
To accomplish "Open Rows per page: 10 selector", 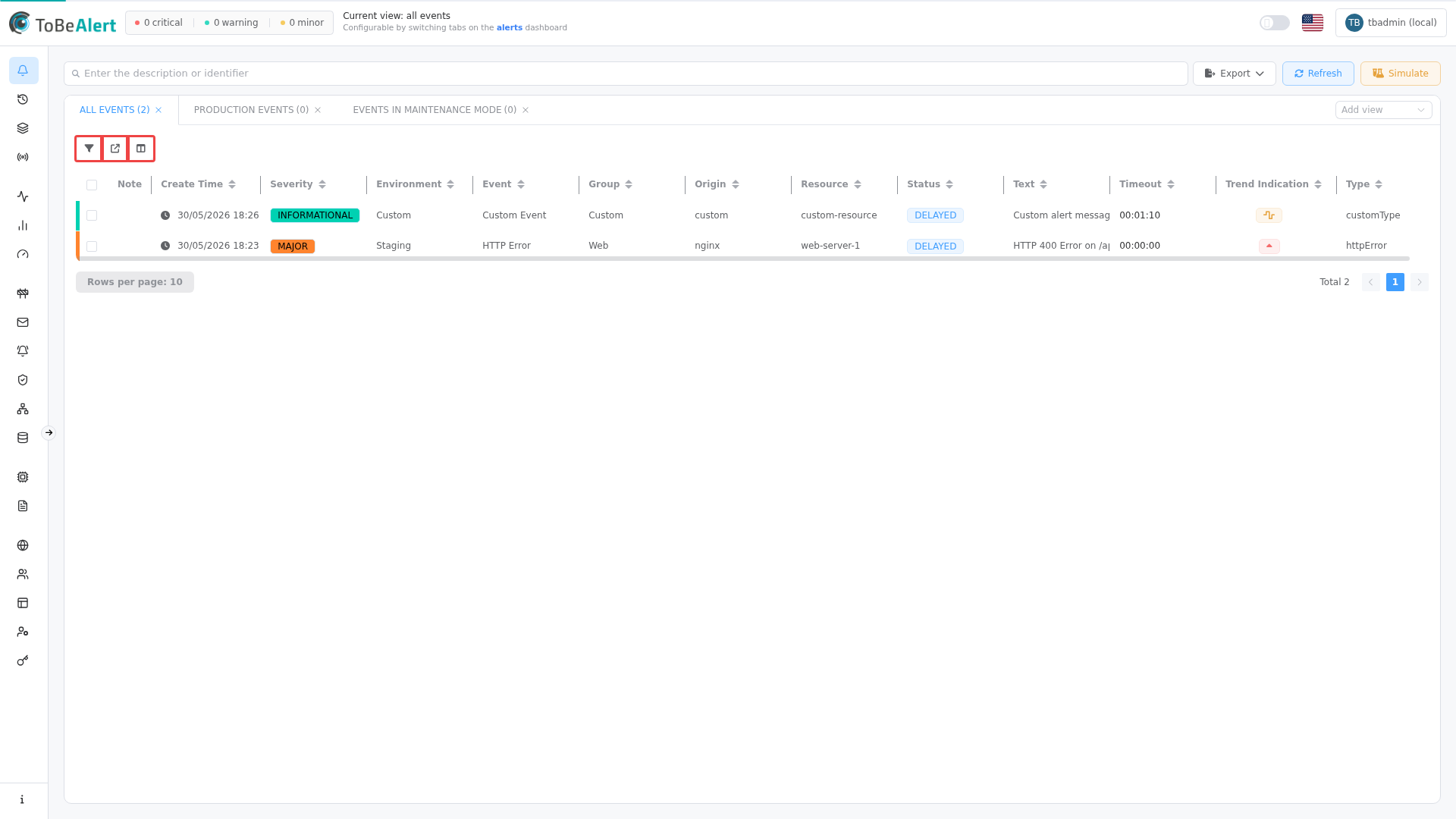I will [x=135, y=282].
